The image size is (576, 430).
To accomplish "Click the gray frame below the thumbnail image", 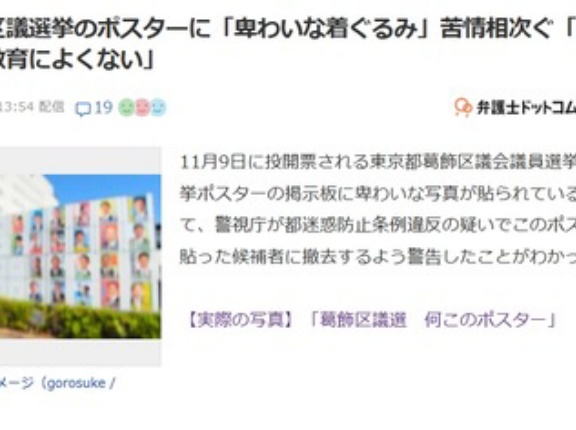I will pyautogui.click(x=80, y=352).
